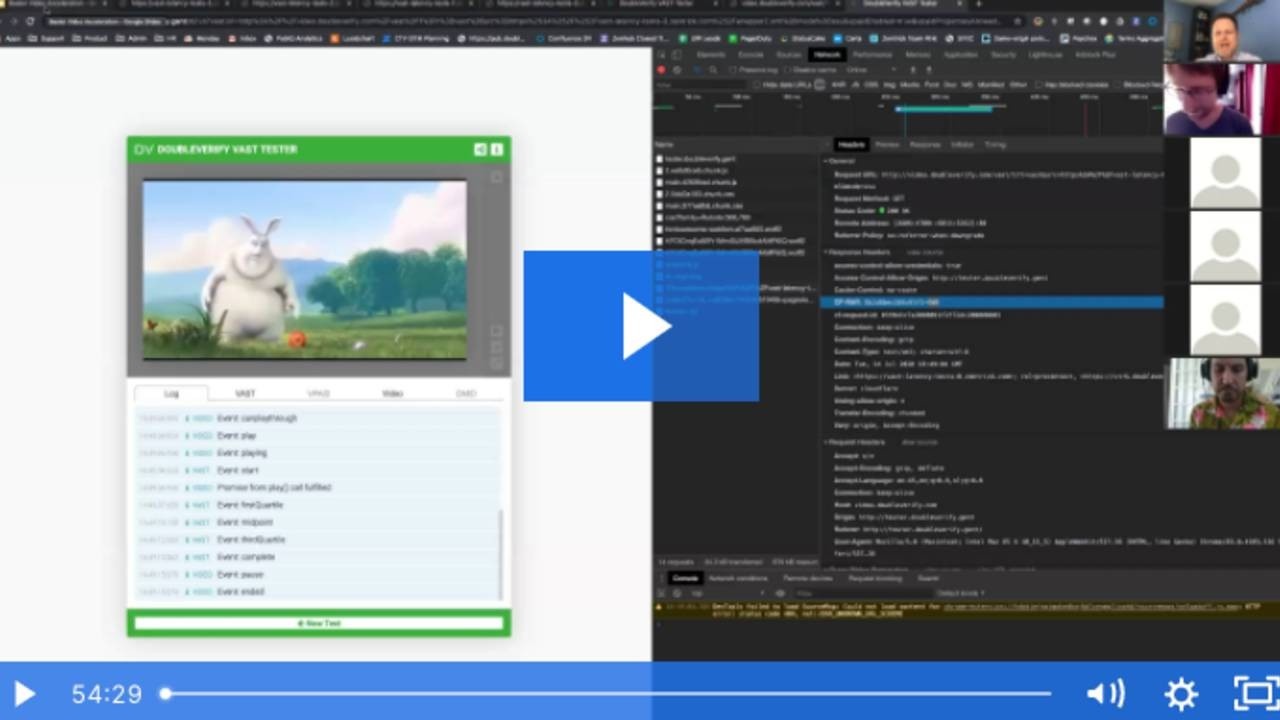The image size is (1280, 720).
Task: Click the DevTools inspect element icon
Action: pyautogui.click(x=661, y=55)
